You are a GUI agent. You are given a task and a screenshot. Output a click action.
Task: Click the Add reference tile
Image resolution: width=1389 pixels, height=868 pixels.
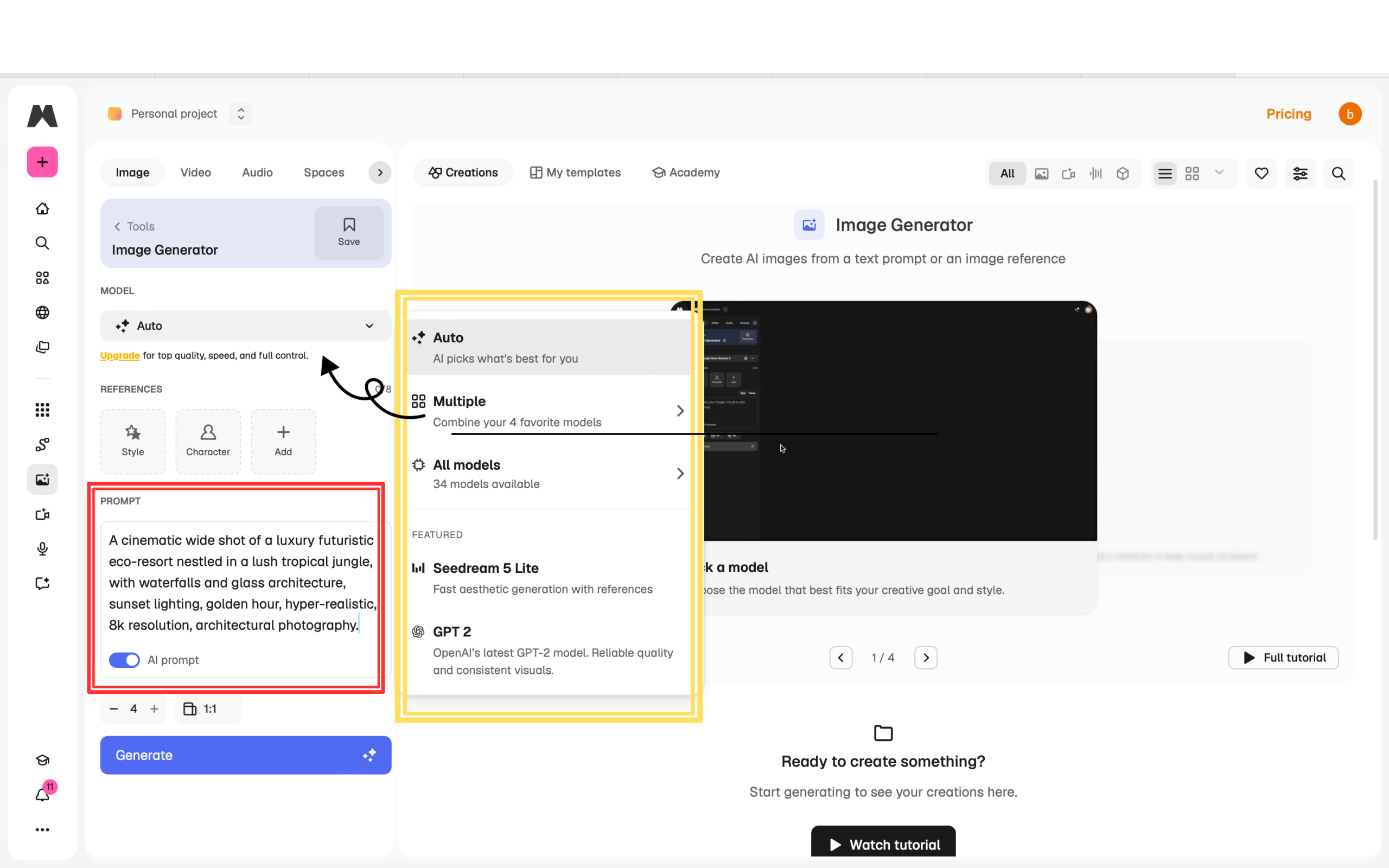point(283,442)
